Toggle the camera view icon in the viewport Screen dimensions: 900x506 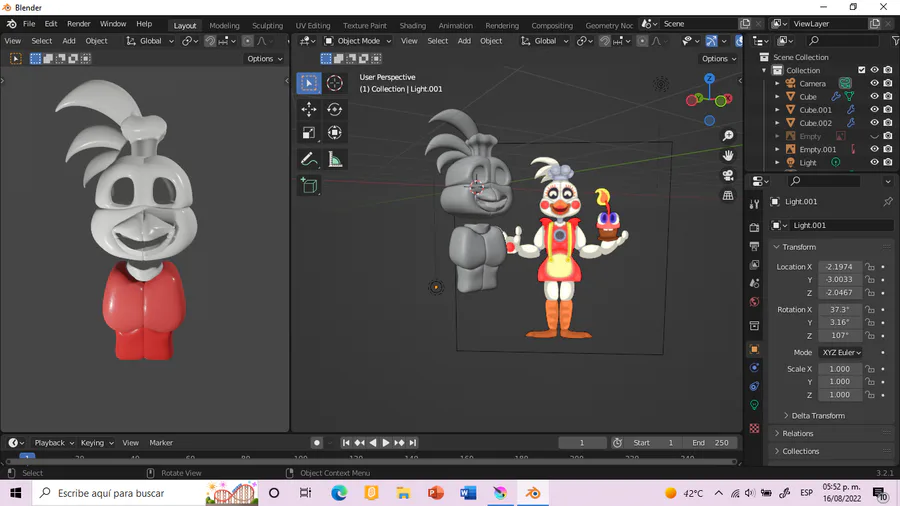click(x=728, y=176)
